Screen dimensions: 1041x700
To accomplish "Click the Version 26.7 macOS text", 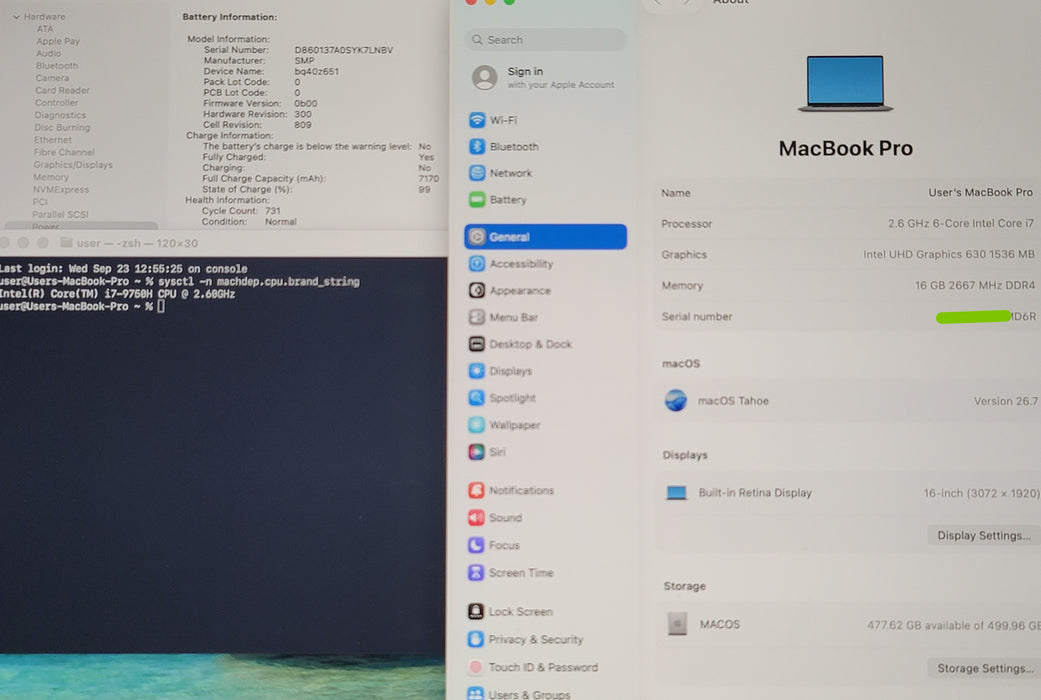I will coord(1006,400).
